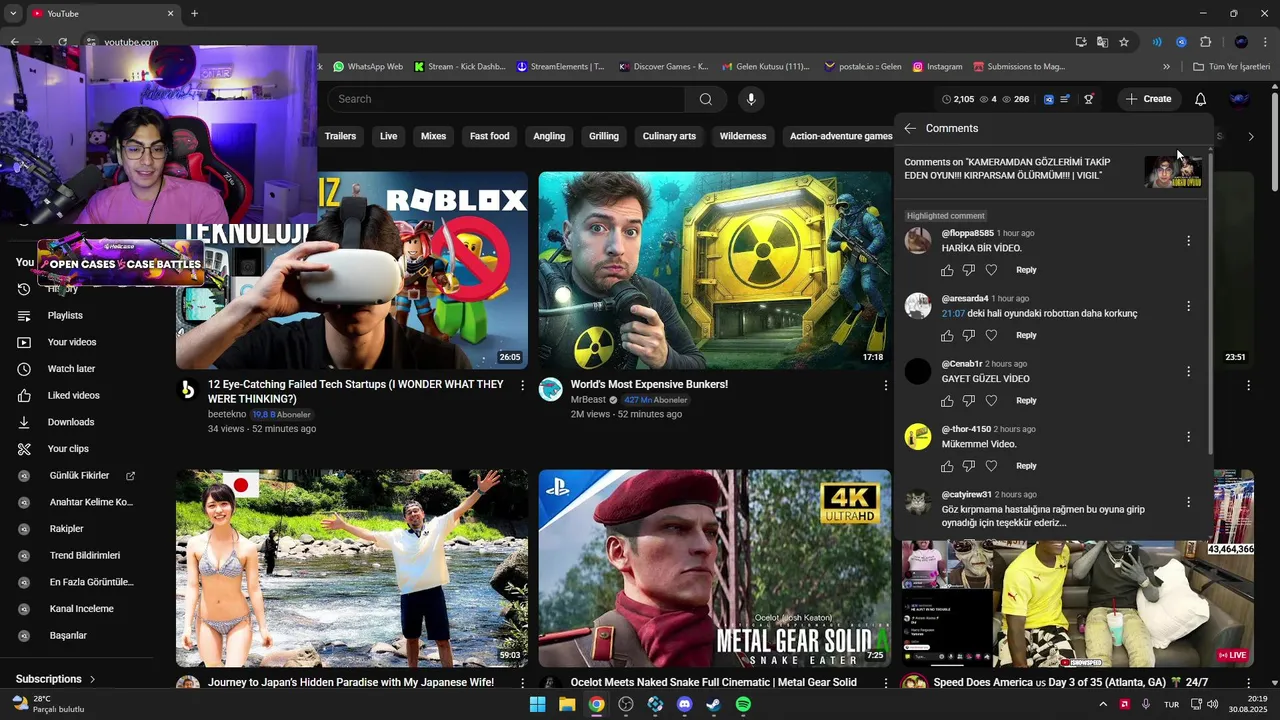Expand the Subscriptions section chevron
This screenshot has width=1280, height=720.
(93, 679)
